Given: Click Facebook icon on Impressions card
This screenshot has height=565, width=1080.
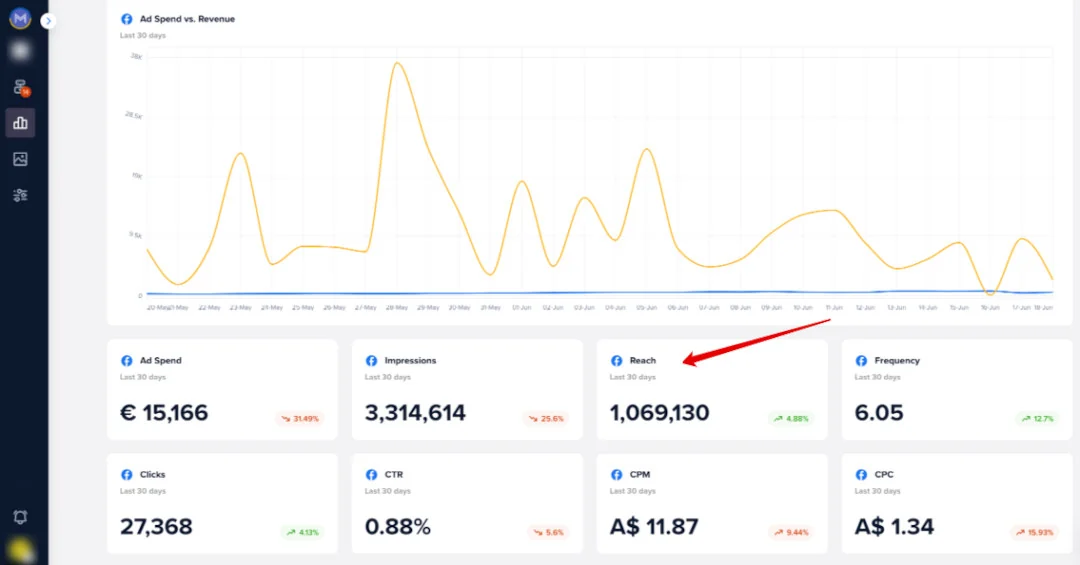Looking at the screenshot, I should pos(371,360).
